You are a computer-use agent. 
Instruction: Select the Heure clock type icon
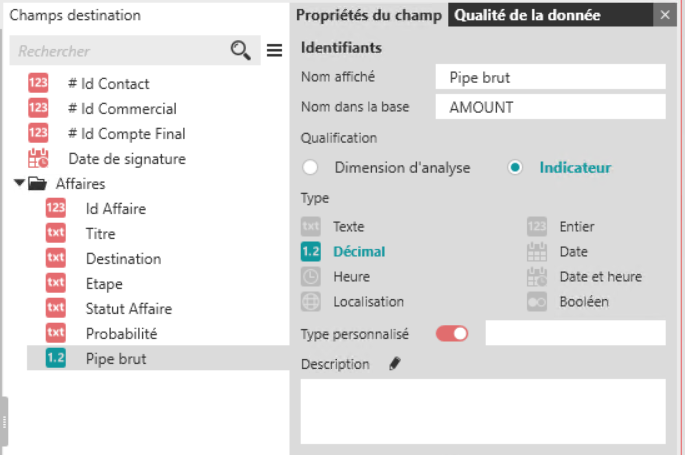(311, 277)
